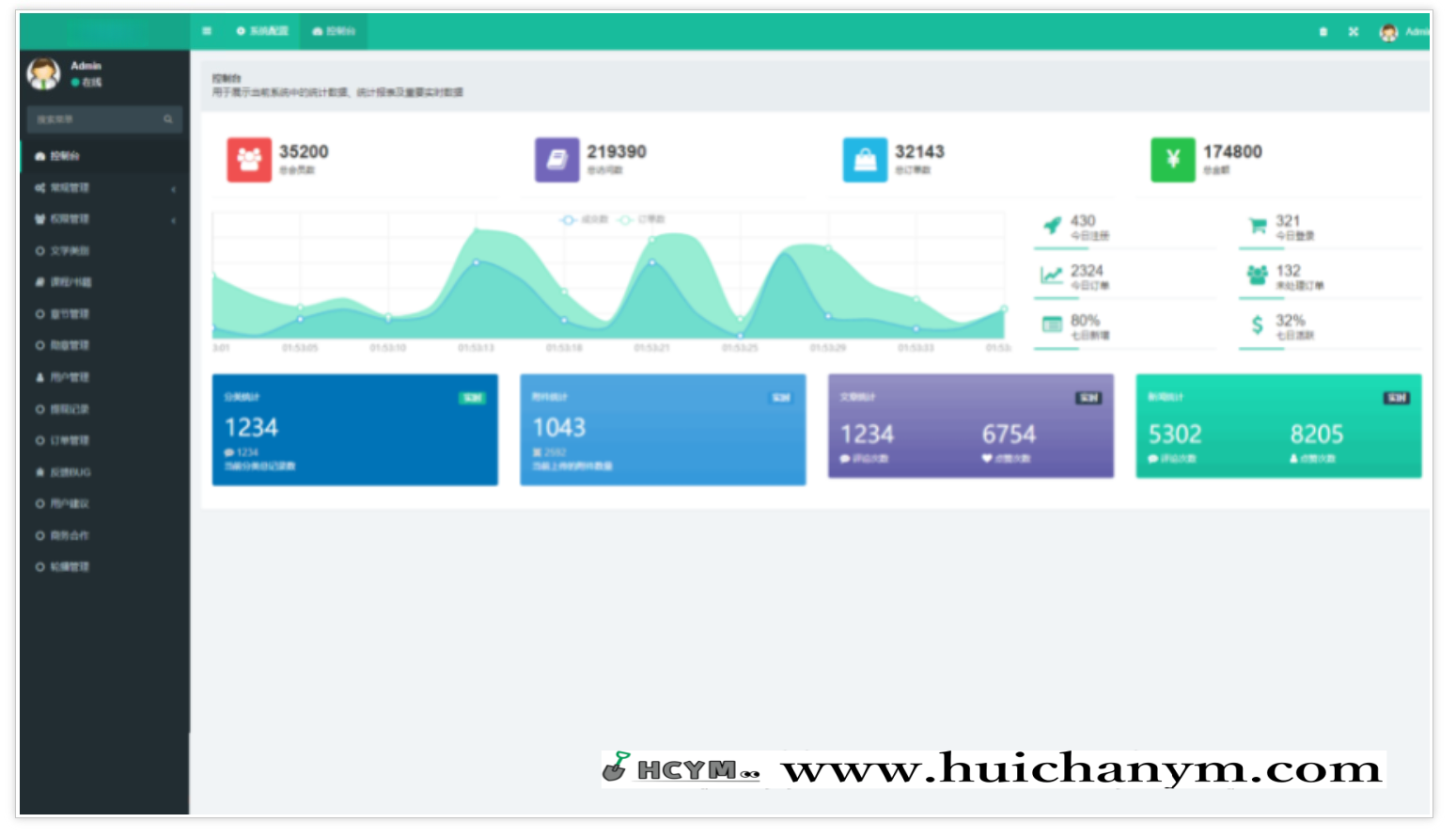Image resolution: width=1456 pixels, height=838 pixels.
Task: Click the purple book icon beside 219390
Action: 556,160
